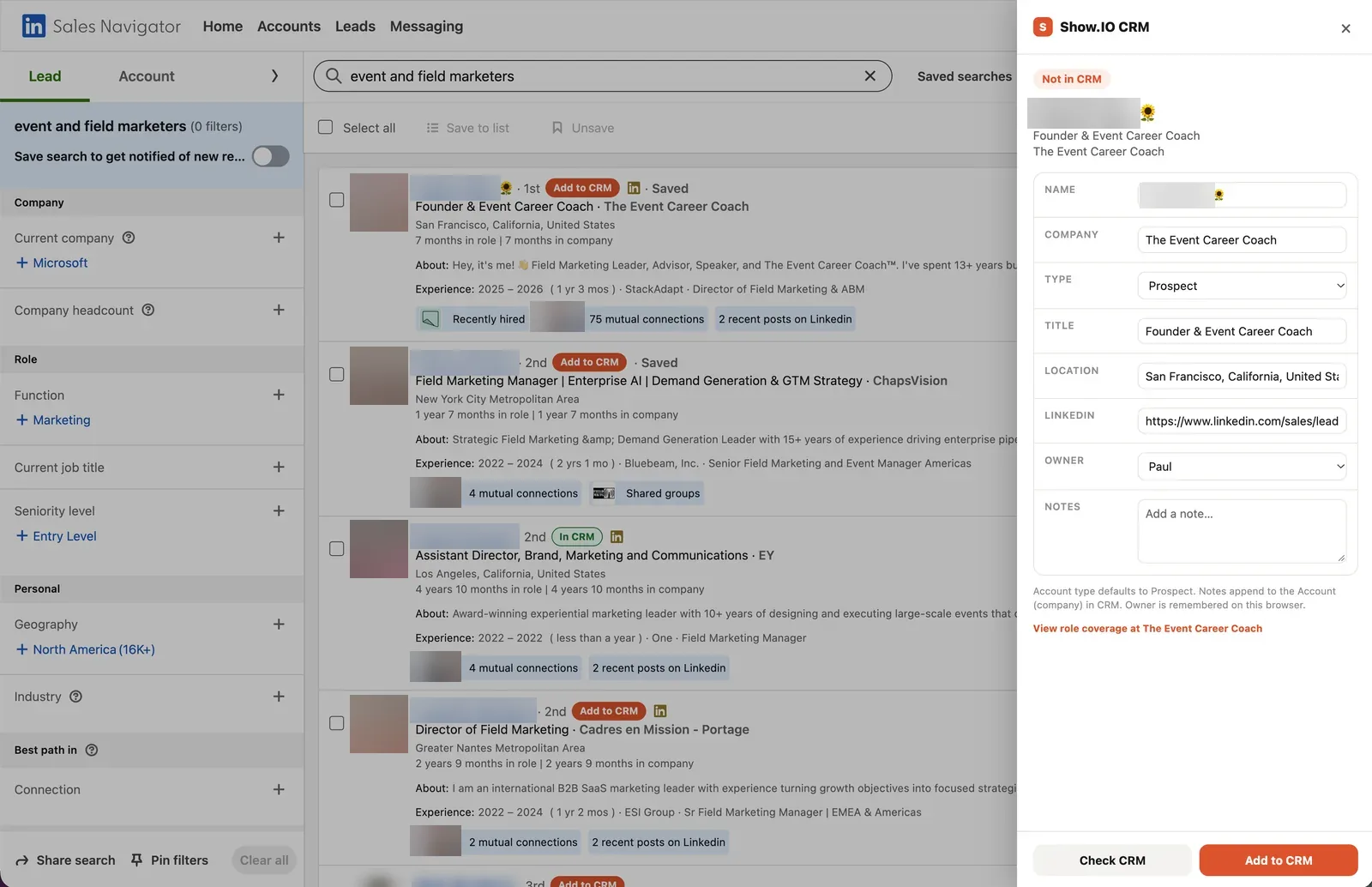Image resolution: width=1372 pixels, height=887 pixels.
Task: Add suggested Marketing function filter
Action: (x=52, y=419)
